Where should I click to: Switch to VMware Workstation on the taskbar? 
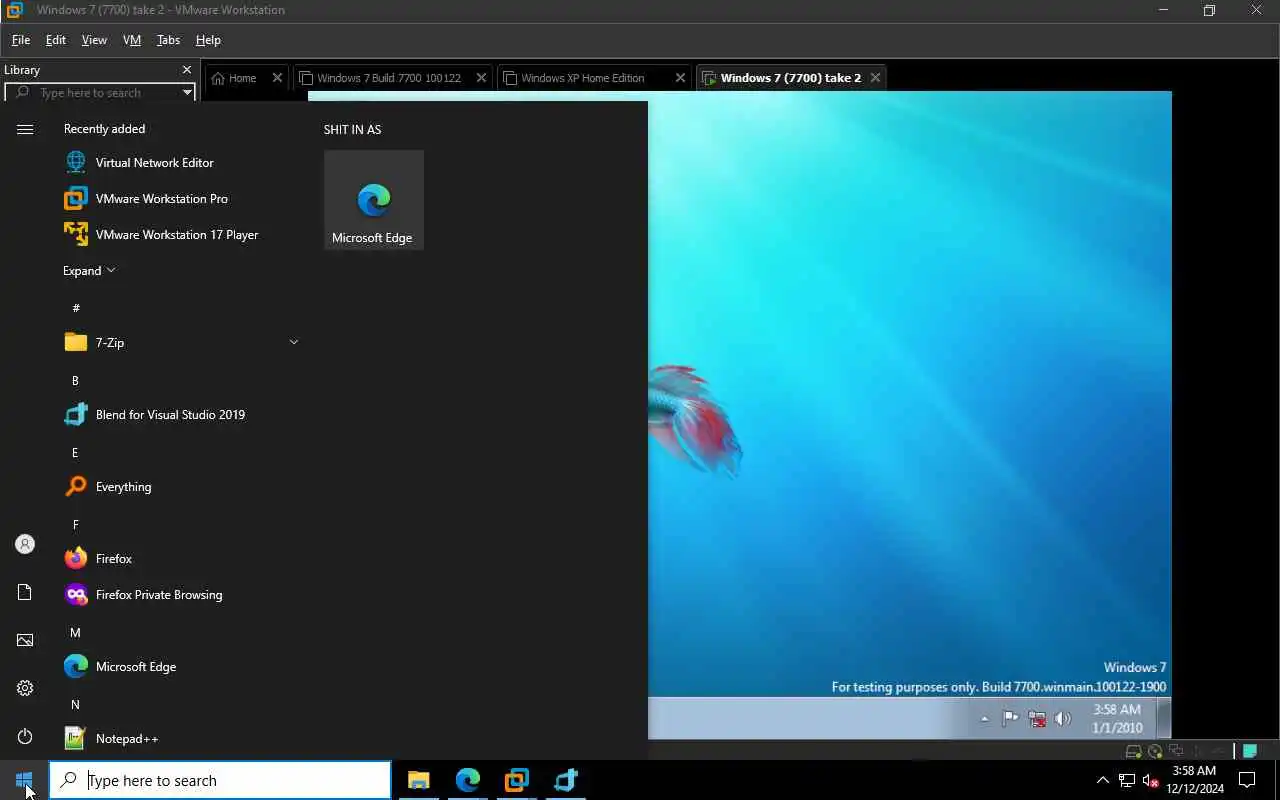point(517,780)
